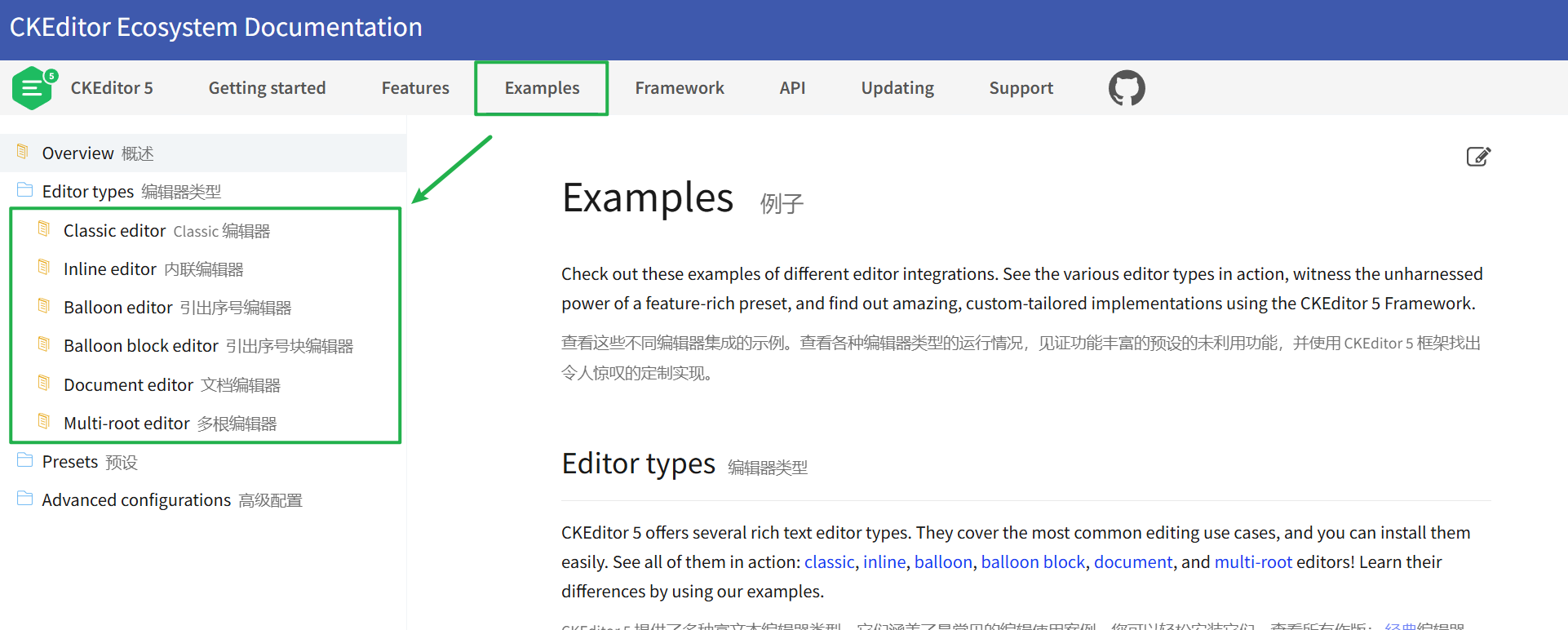Click the CKEditor Ecosystem Documentation header title
The image size is (1568, 630).
pyautogui.click(x=216, y=27)
